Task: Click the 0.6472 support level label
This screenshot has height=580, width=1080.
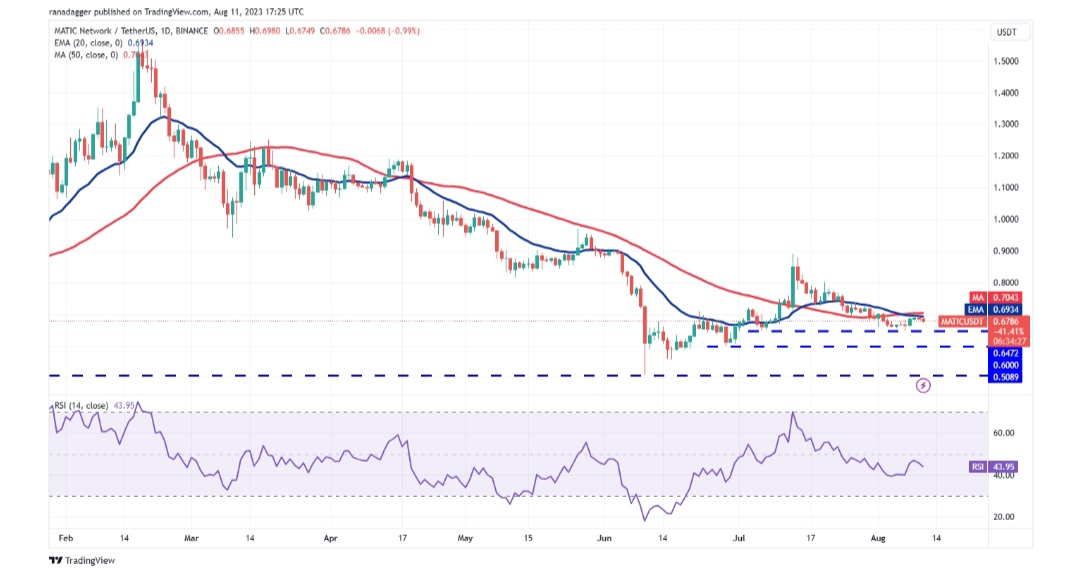Action: pos(1004,353)
